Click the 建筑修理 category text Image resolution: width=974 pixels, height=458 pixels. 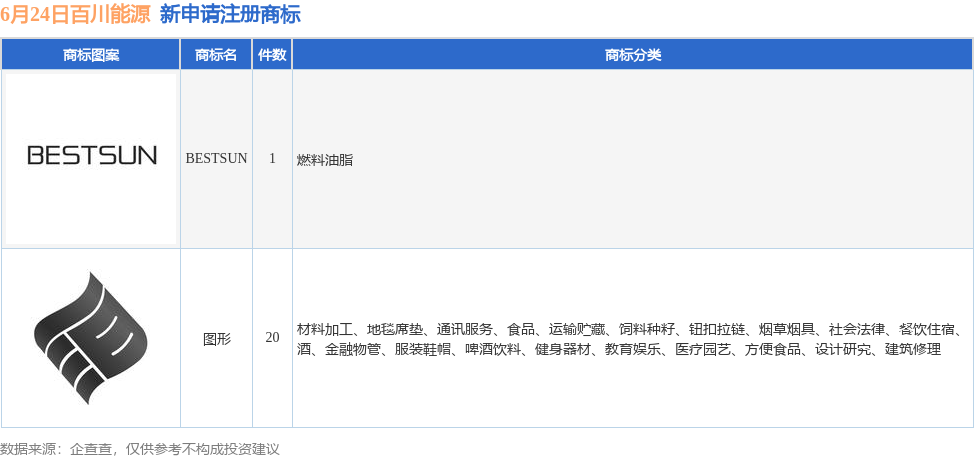click(x=913, y=349)
